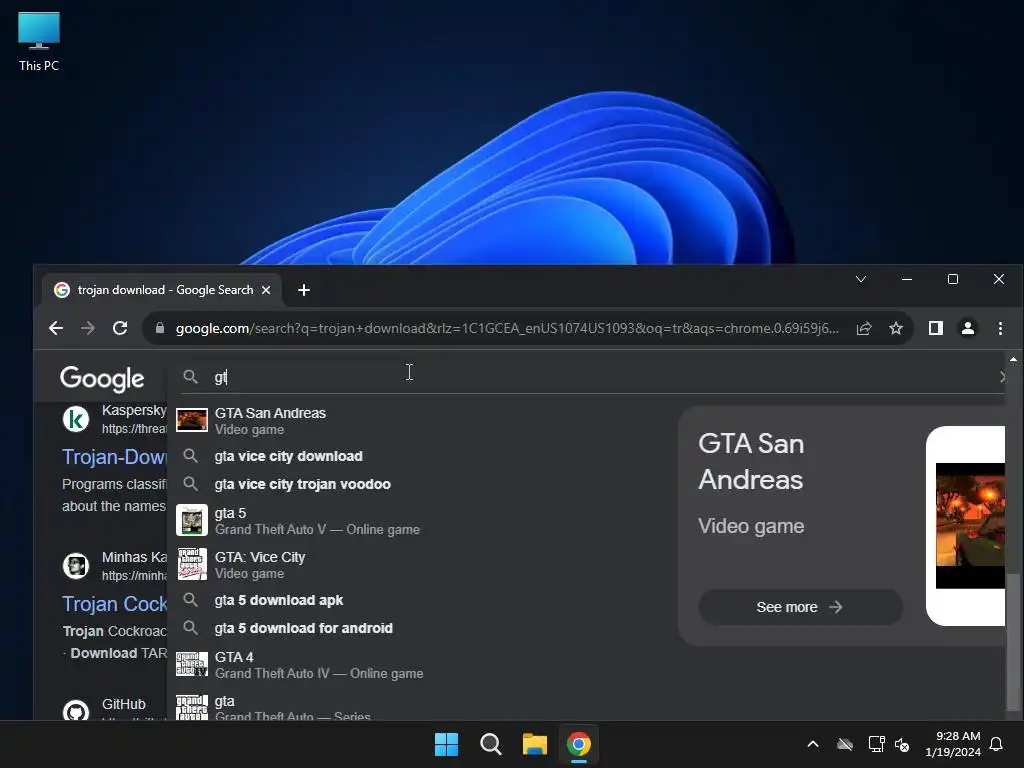
Task: Click the Chrome taskbar icon
Action: 579,744
